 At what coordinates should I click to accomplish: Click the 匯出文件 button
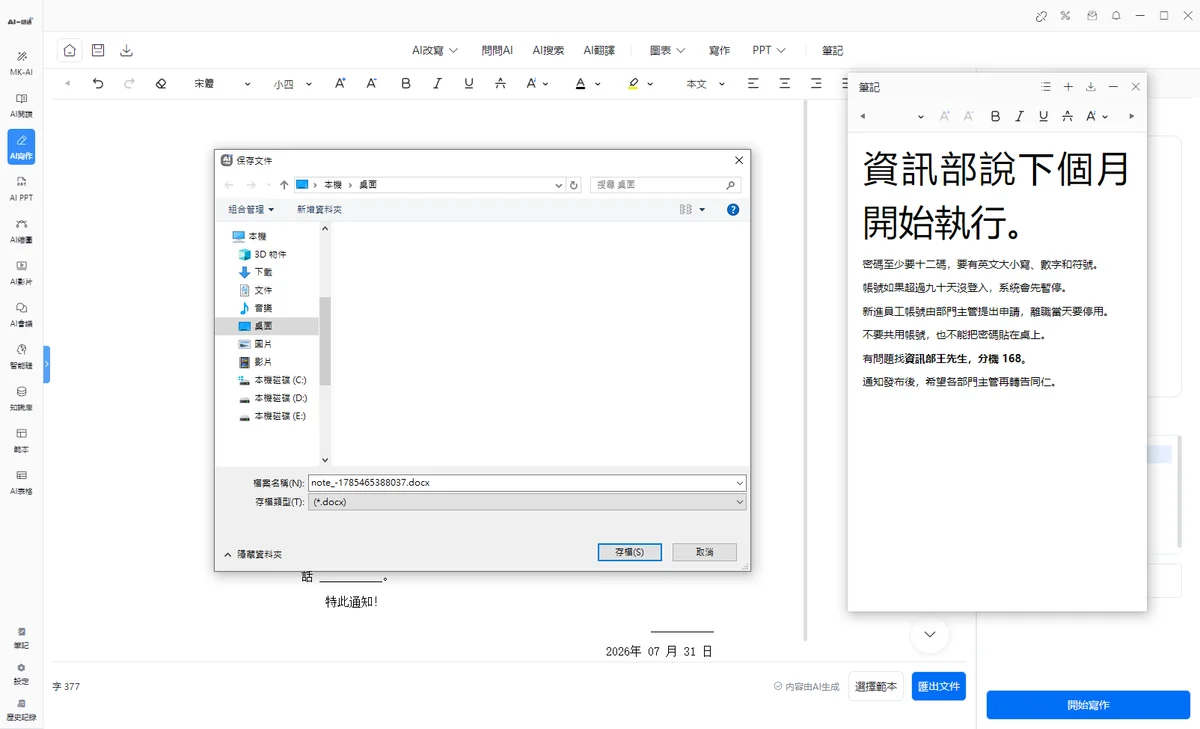click(x=939, y=686)
